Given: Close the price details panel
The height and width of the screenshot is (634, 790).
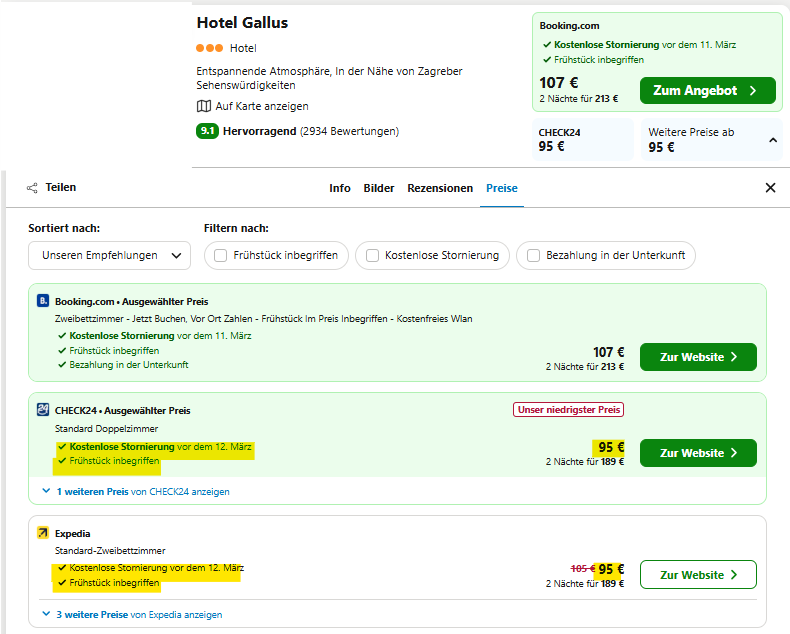Looking at the screenshot, I should tap(770, 188).
